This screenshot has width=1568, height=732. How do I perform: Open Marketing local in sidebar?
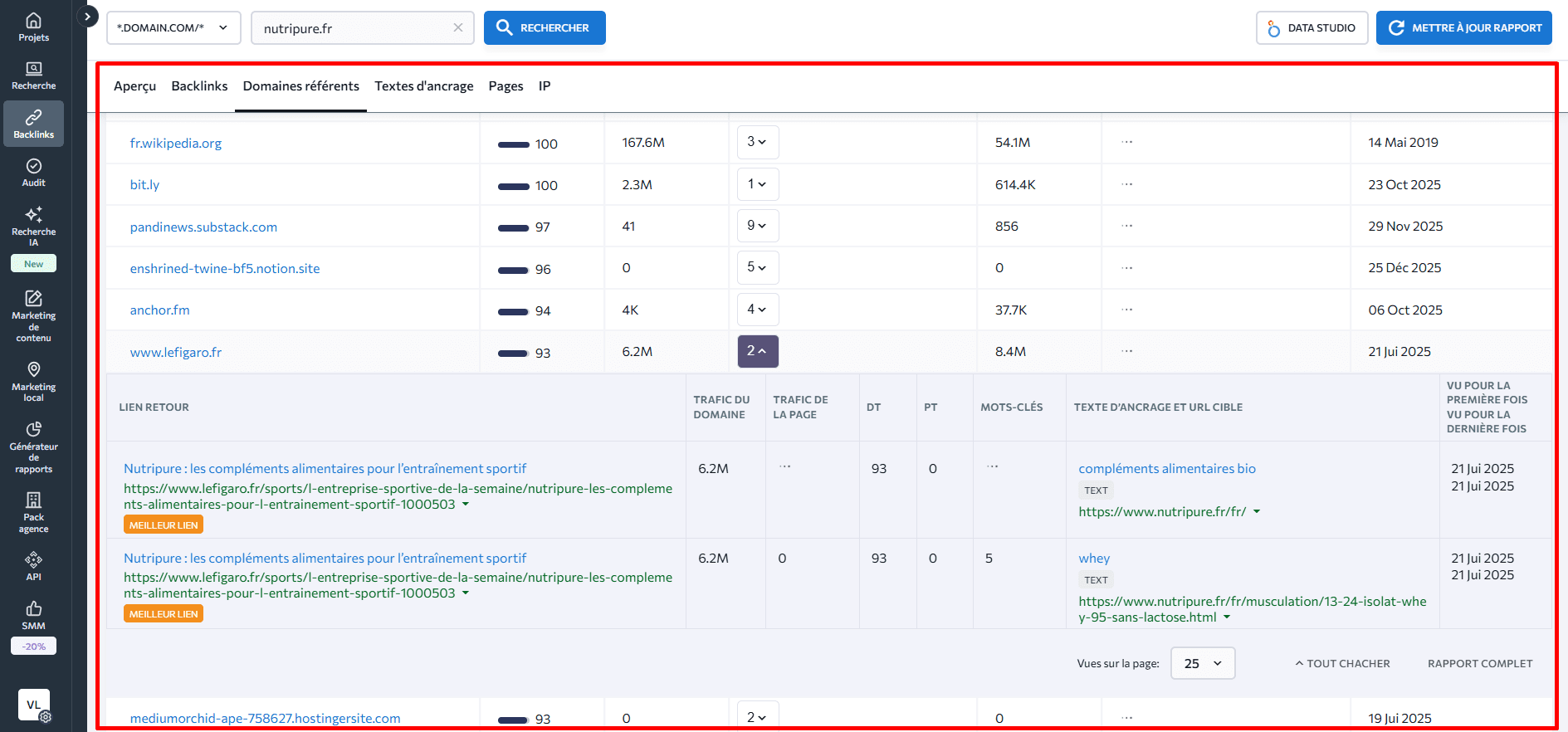click(x=33, y=382)
